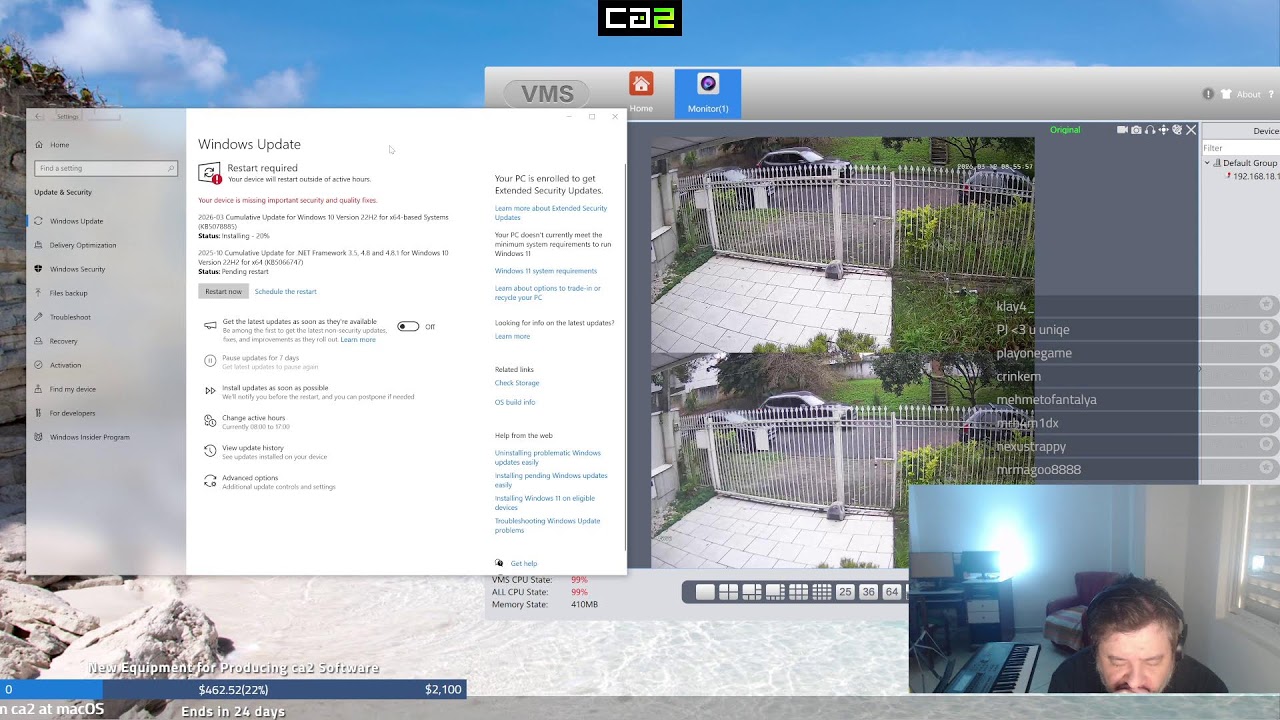
Task: Open Troubleshoot settings
Action: 70,317
